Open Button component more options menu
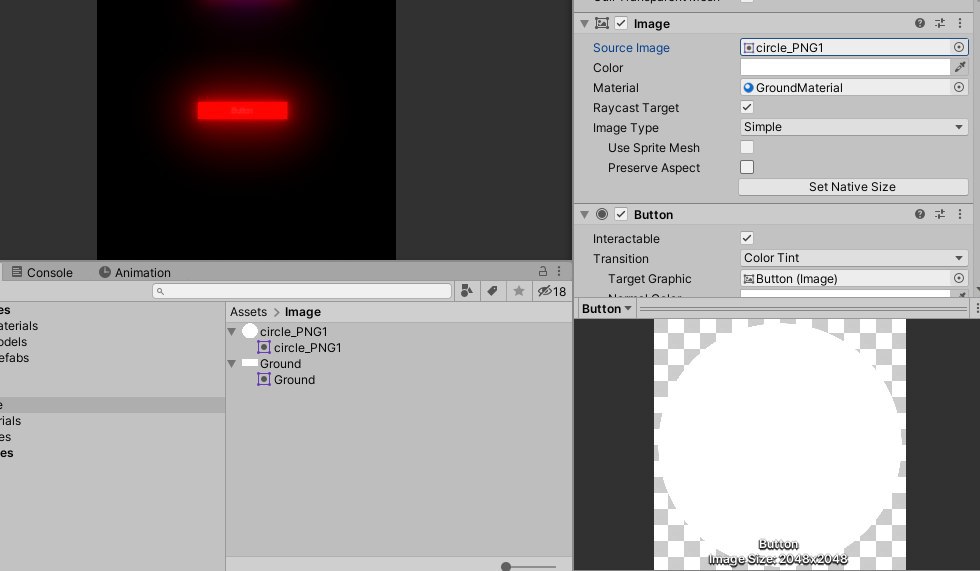This screenshot has width=980, height=571. [960, 214]
